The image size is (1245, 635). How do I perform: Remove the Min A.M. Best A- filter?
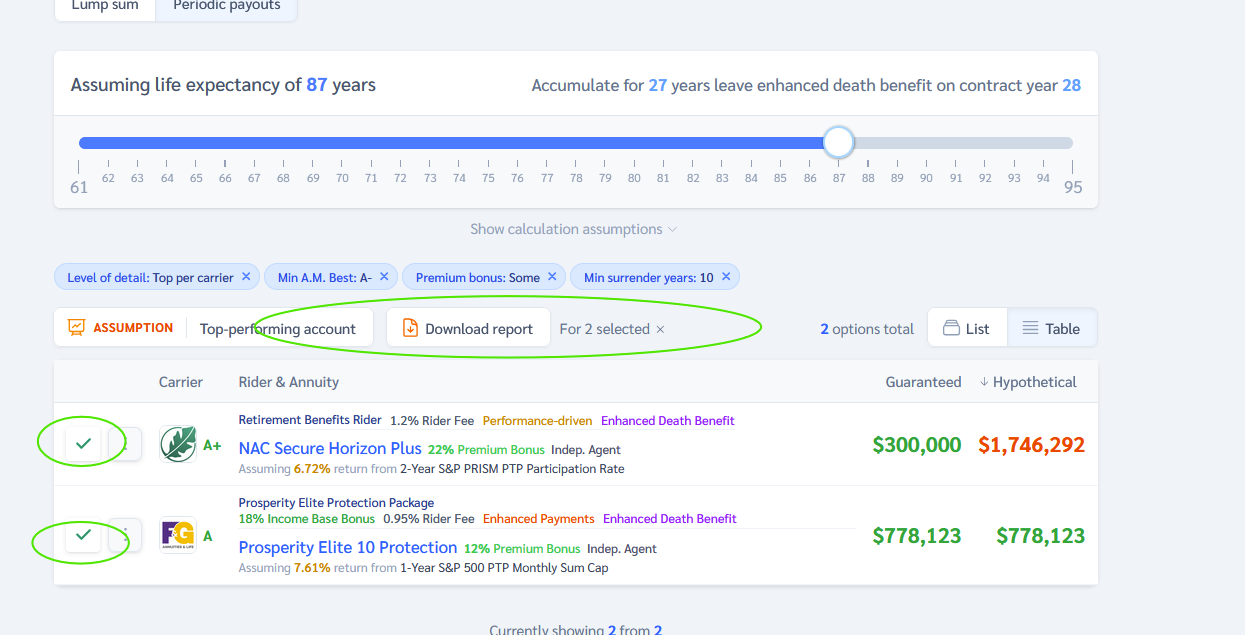click(384, 277)
